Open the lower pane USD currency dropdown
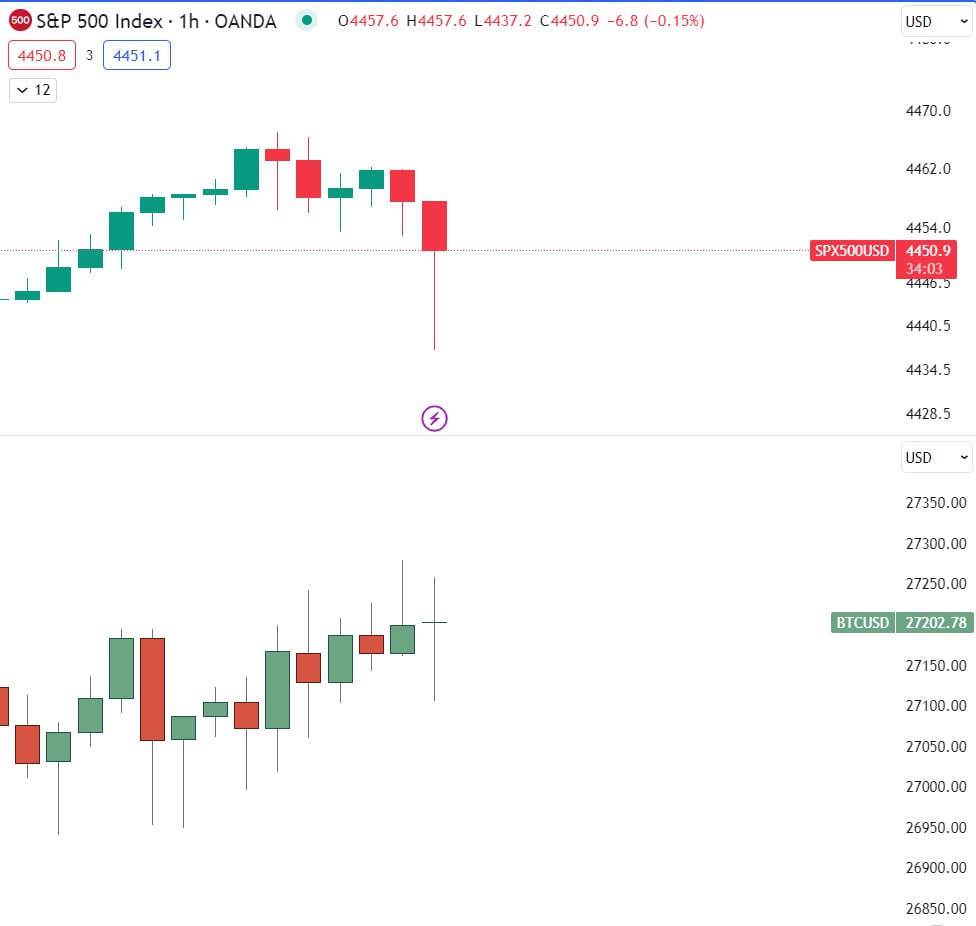Screen dimensions: 976x926 936,457
